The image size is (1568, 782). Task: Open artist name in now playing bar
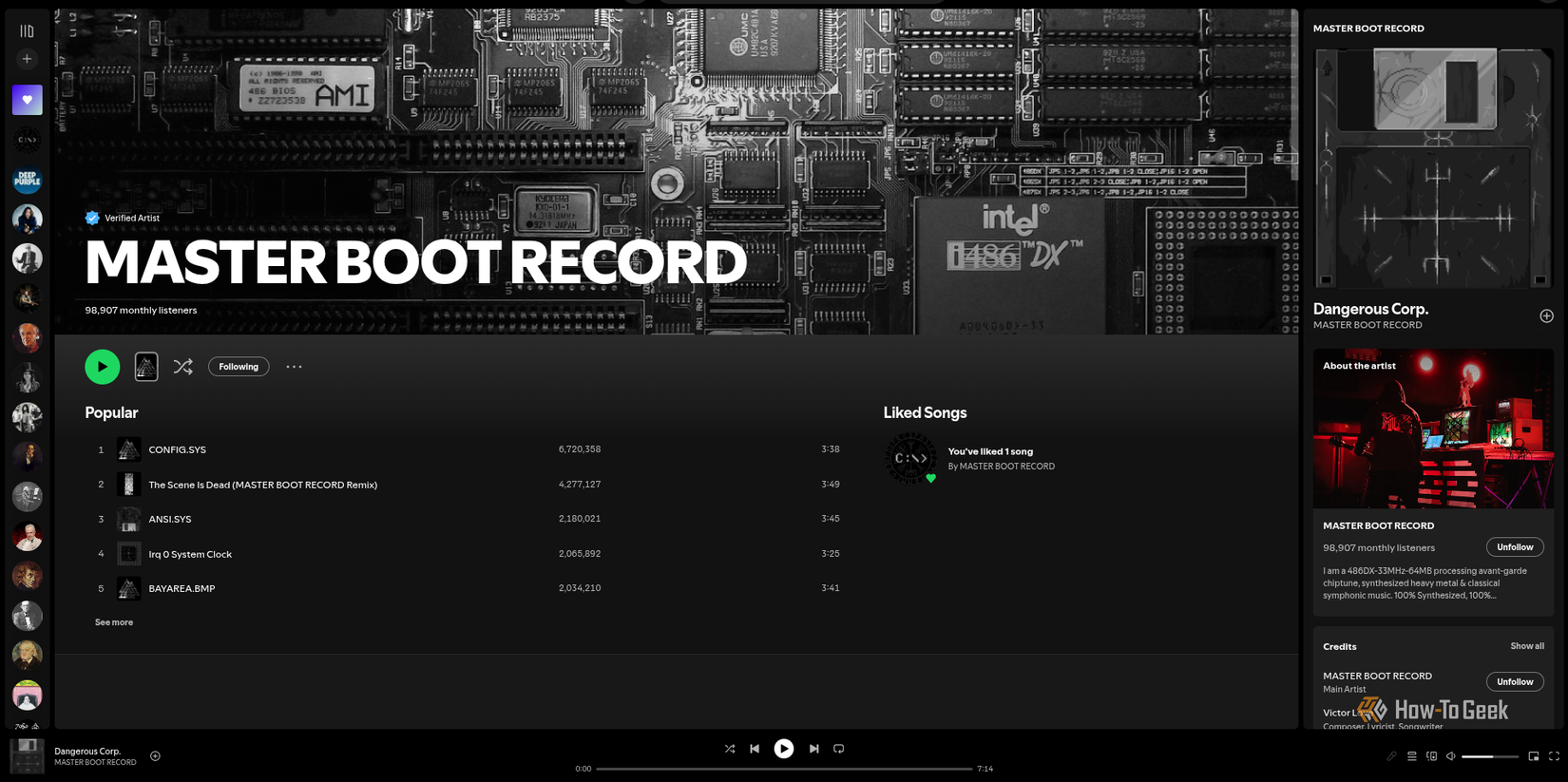pos(95,762)
